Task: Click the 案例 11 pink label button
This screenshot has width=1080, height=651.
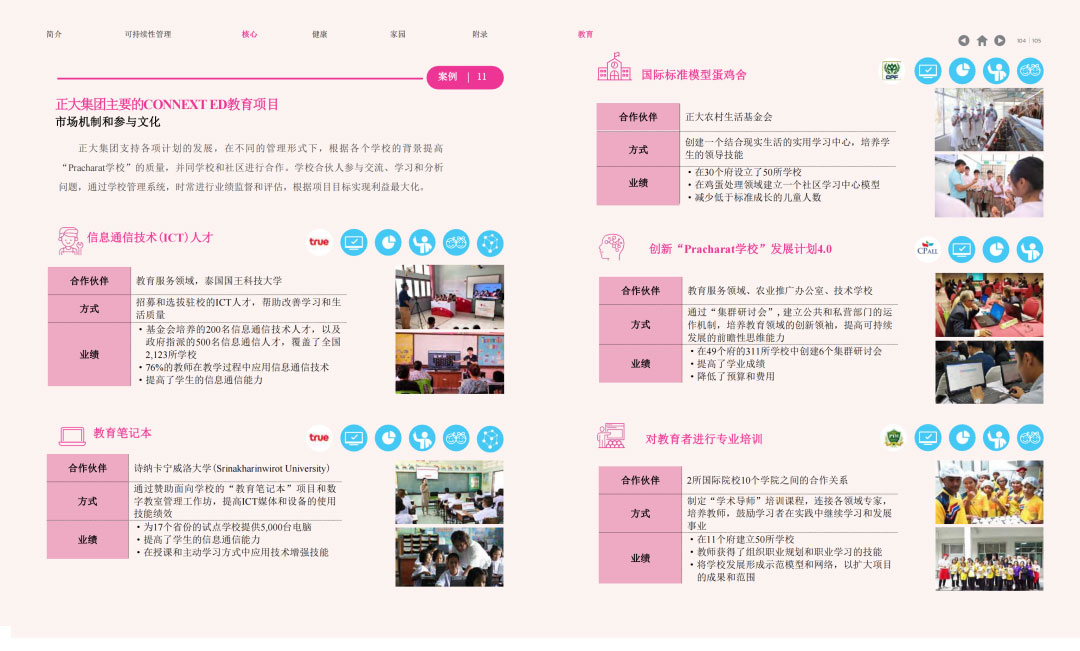Action: 465,77
